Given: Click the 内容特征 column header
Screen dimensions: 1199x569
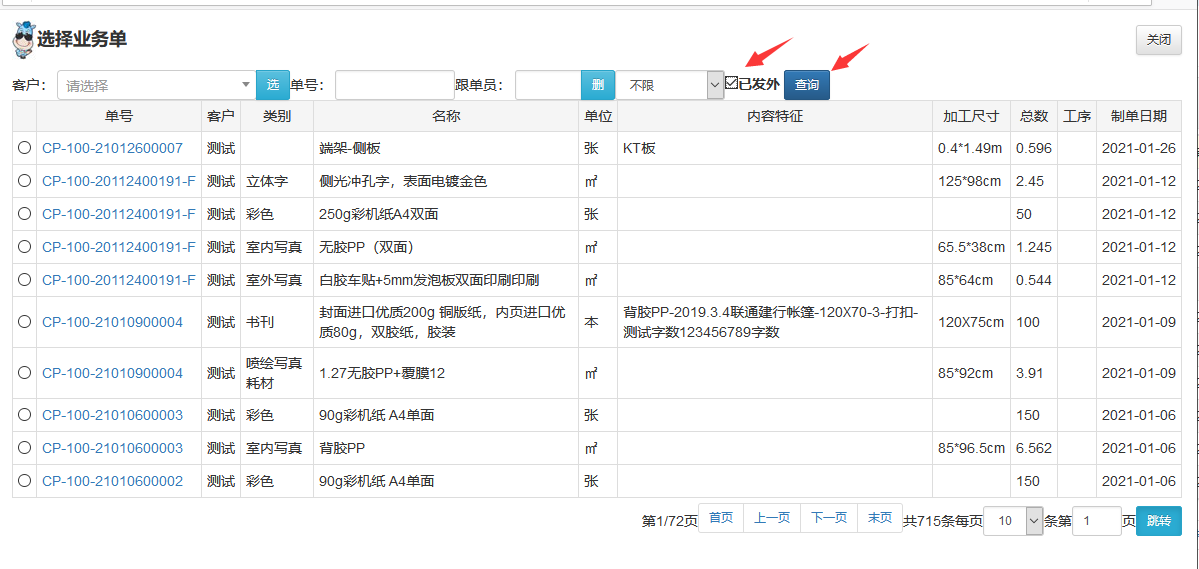Looking at the screenshot, I should point(775,116).
